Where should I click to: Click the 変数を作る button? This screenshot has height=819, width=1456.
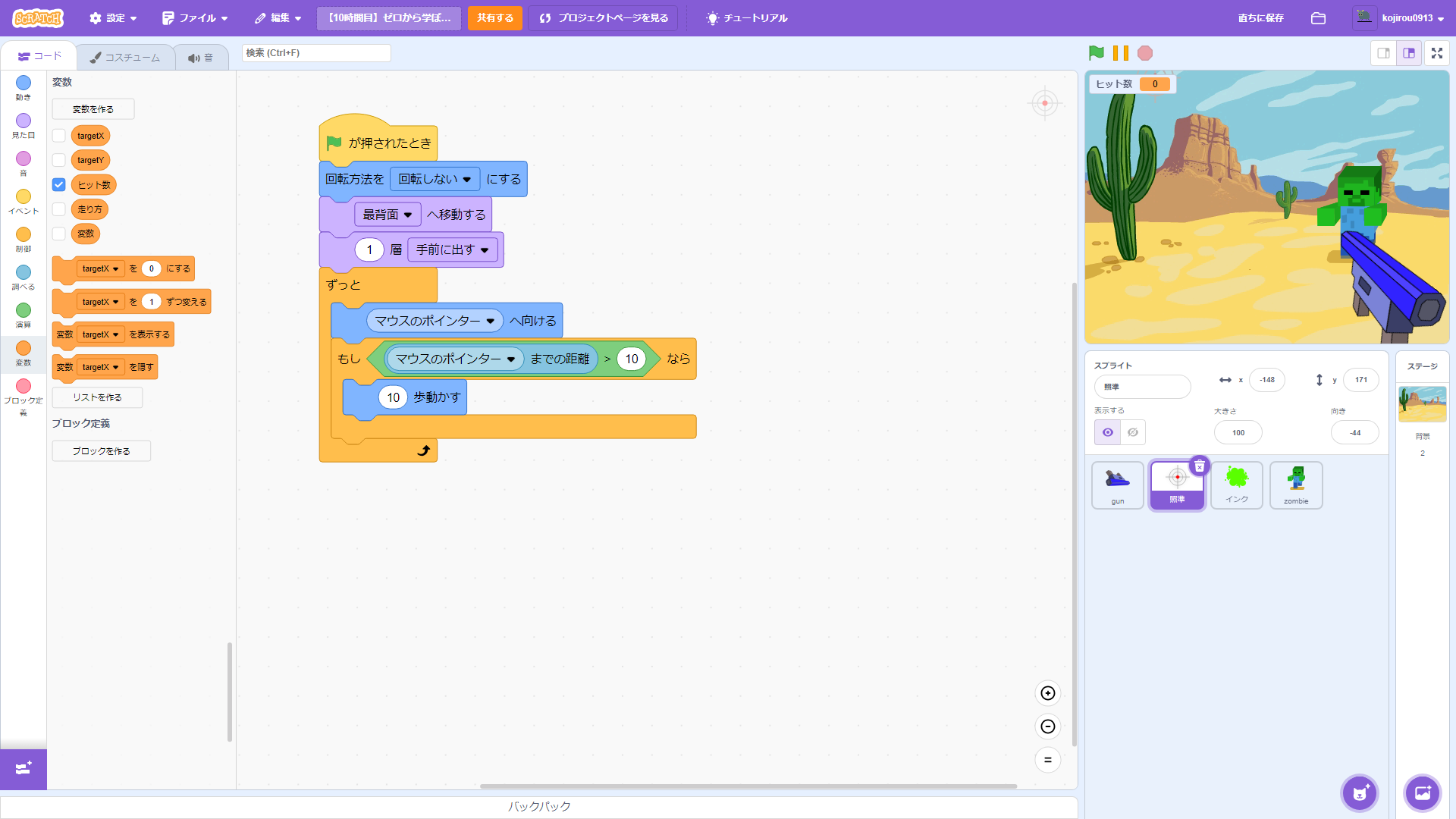[93, 109]
